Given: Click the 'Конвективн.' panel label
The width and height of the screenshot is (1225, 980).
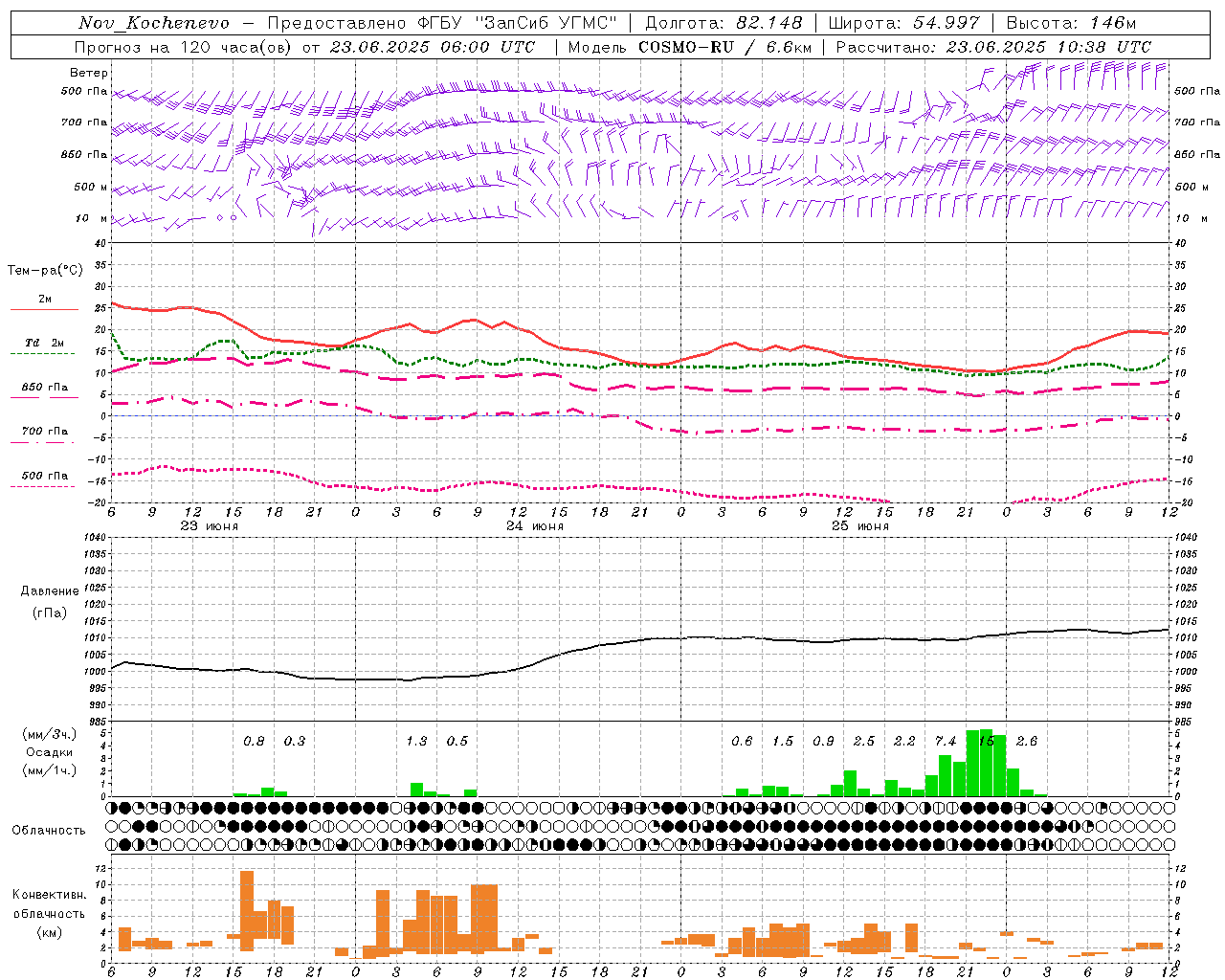Looking at the screenshot, I should pyautogui.click(x=49, y=895).
